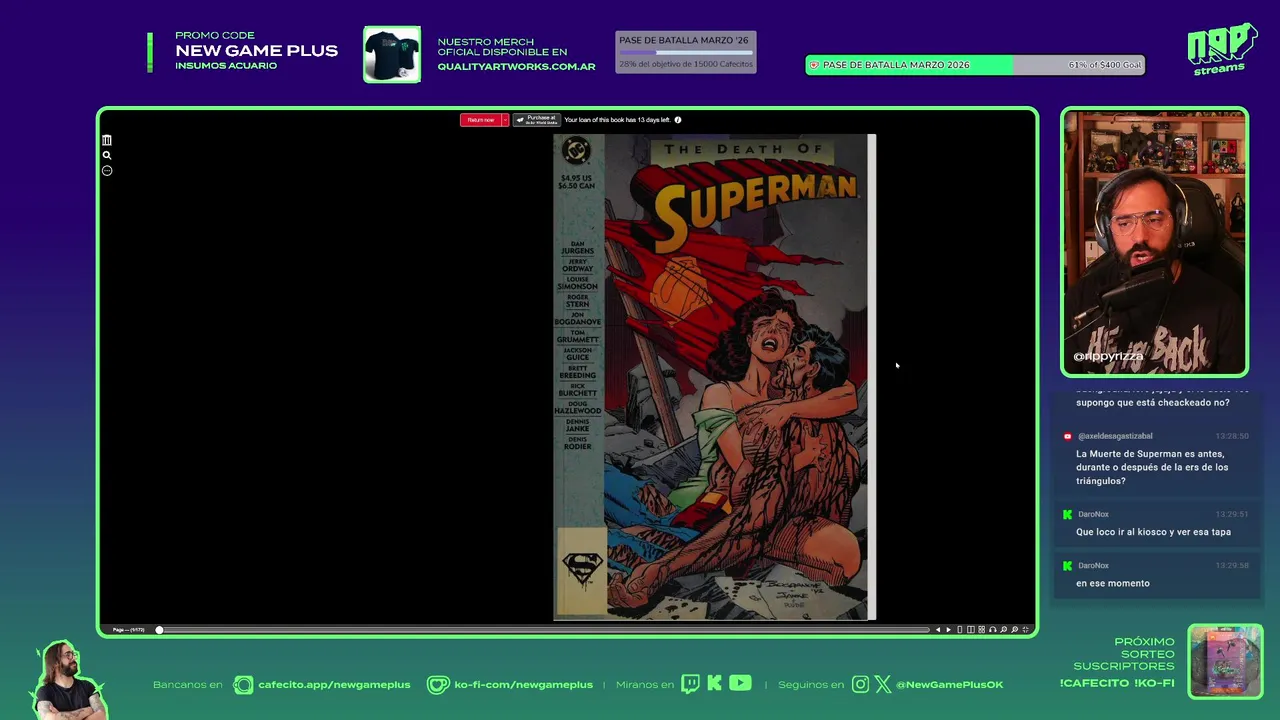Viewport: 1280px width, 720px height.
Task: Click the X icon in the footer
Action: coord(883,684)
